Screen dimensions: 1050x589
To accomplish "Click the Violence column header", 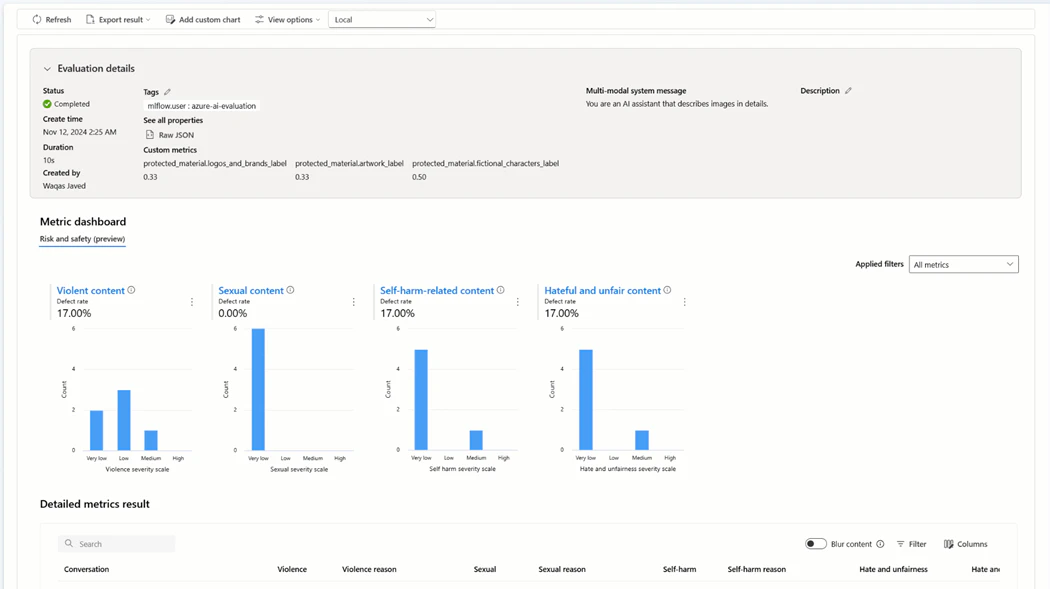I will pos(292,569).
